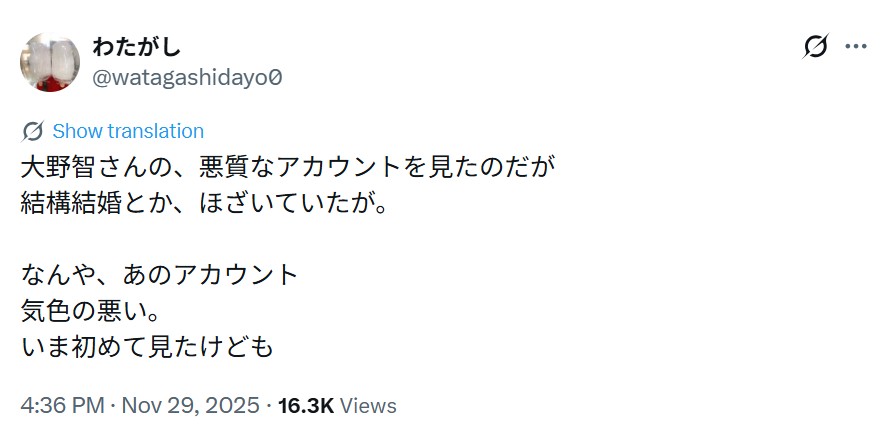The width and height of the screenshot is (886, 430).
Task: Click the last line いま初めて見たけども
Action: [x=147, y=345]
